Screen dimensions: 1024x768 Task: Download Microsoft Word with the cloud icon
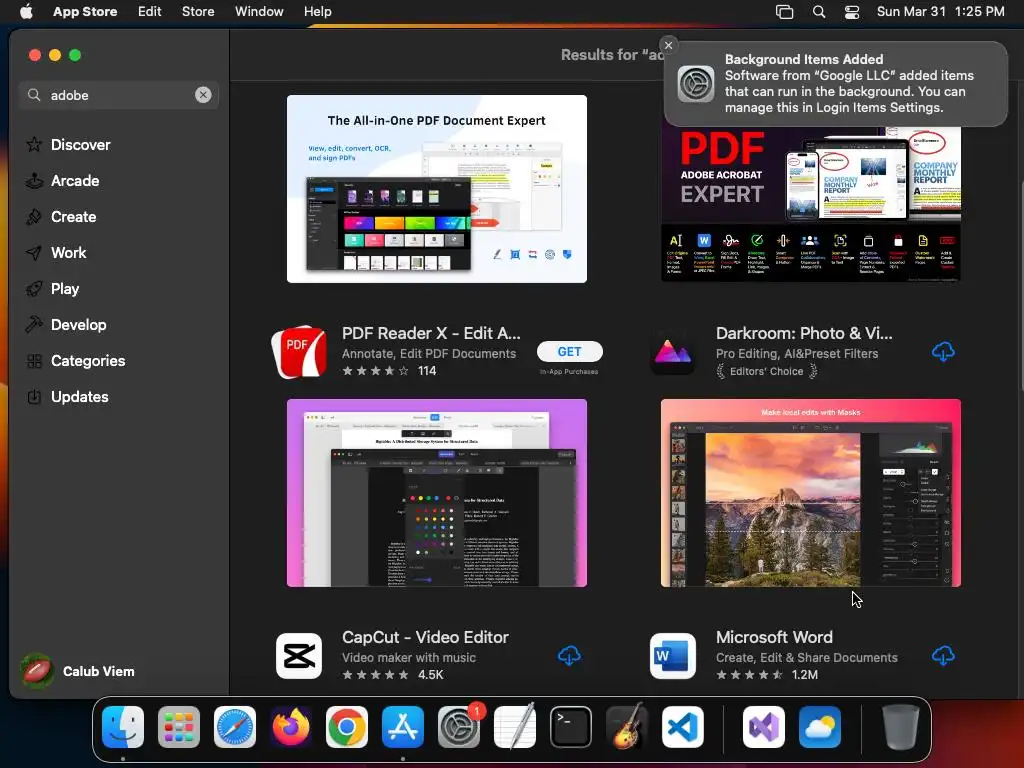click(x=943, y=655)
